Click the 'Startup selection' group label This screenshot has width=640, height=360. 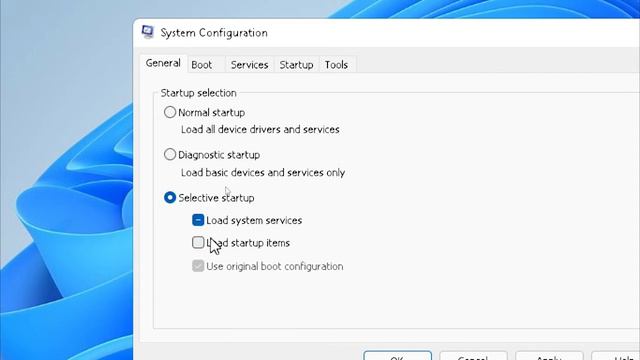(198, 93)
